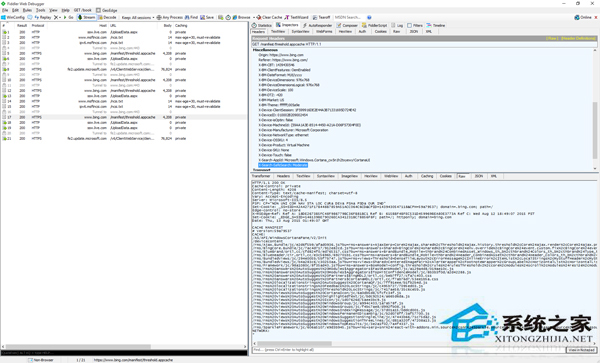Open the Log tab
Image resolution: width=600 pixels, height=363 pixels.
tap(397, 25)
